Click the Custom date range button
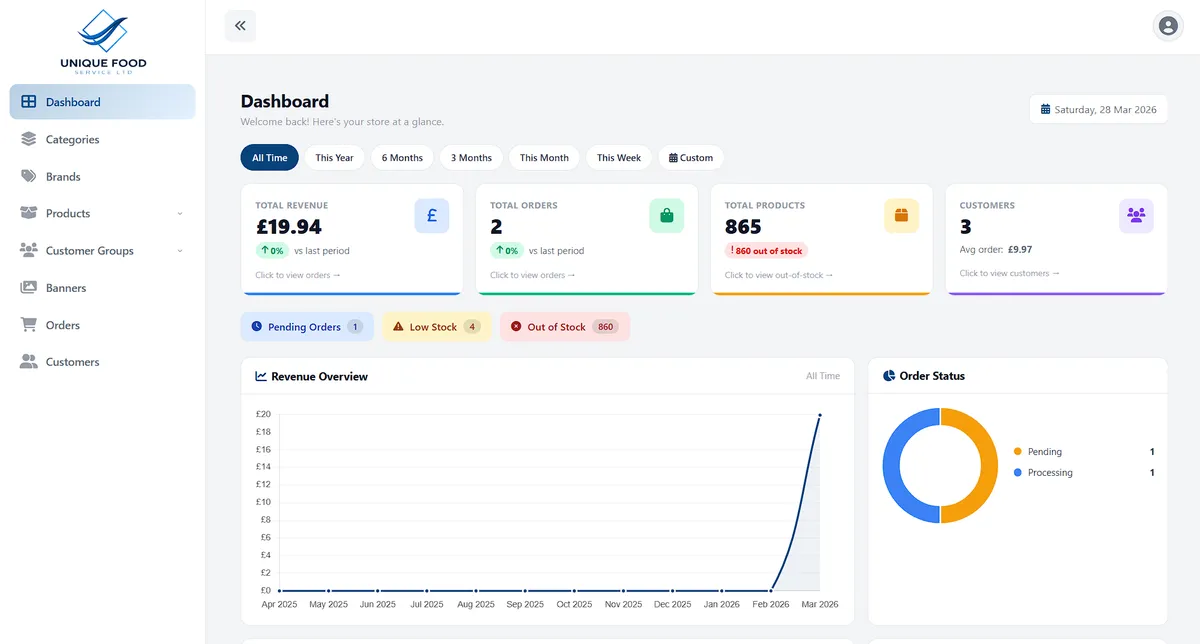The height and width of the screenshot is (644, 1200). click(690, 157)
